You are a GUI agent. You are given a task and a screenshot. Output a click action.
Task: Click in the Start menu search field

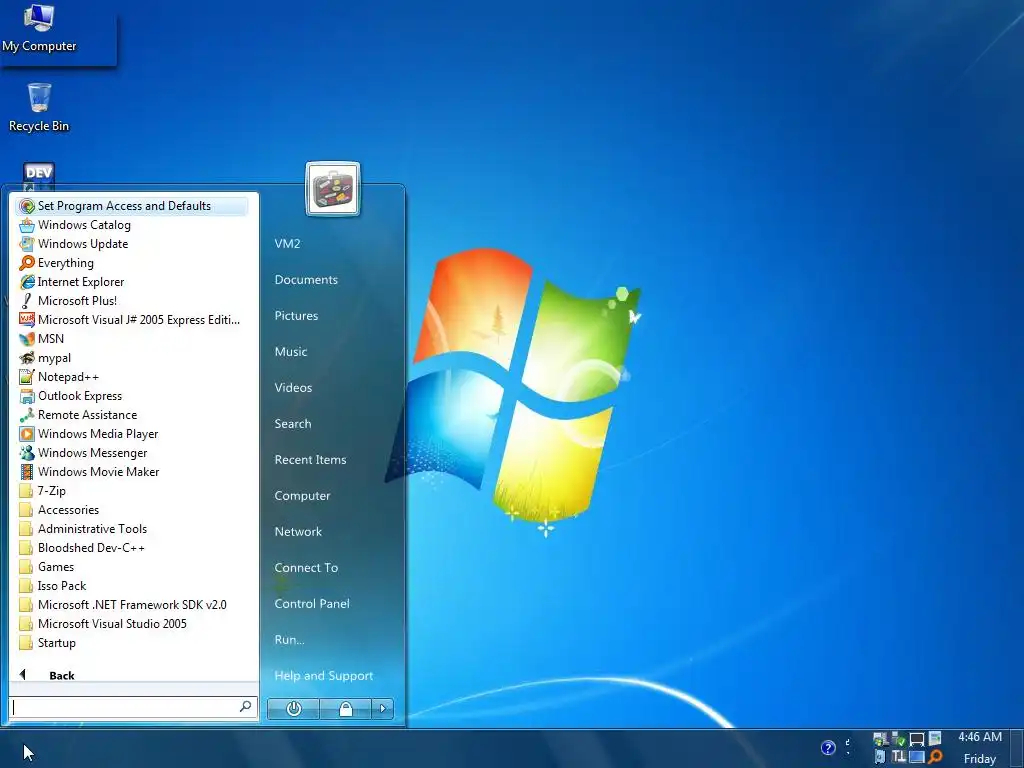point(133,707)
